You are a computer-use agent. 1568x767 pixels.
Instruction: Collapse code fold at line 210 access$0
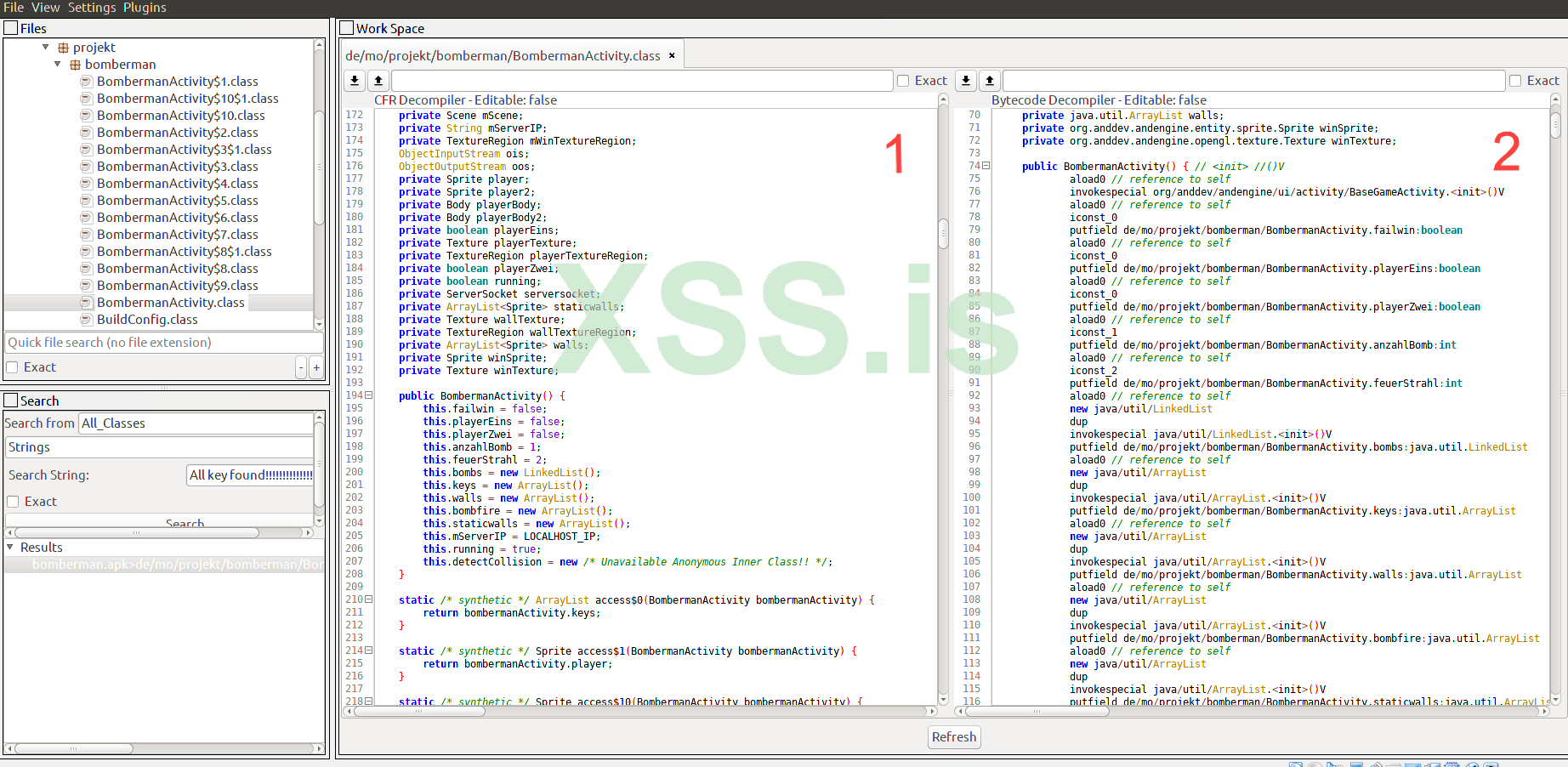pos(369,599)
